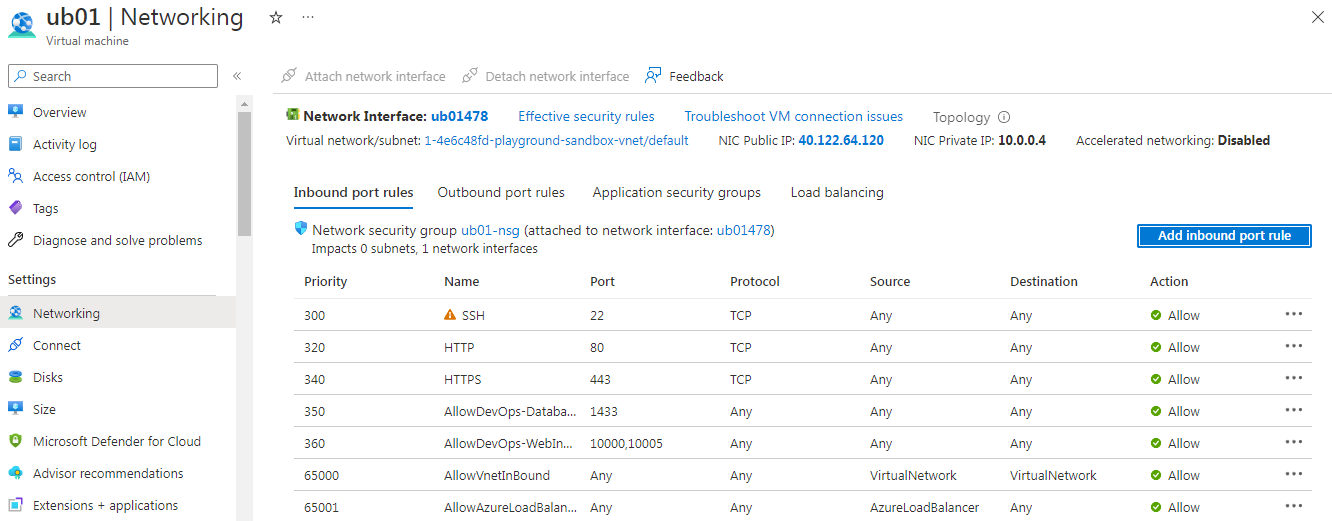The image size is (1332, 521).
Task: Click Attach network interface toolbar button
Action: (x=363, y=76)
